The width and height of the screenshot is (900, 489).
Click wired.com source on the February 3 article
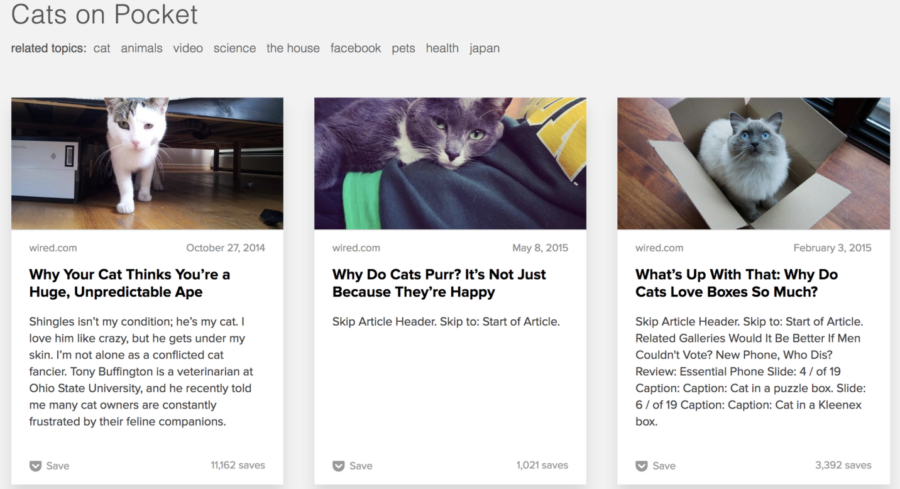click(x=659, y=248)
